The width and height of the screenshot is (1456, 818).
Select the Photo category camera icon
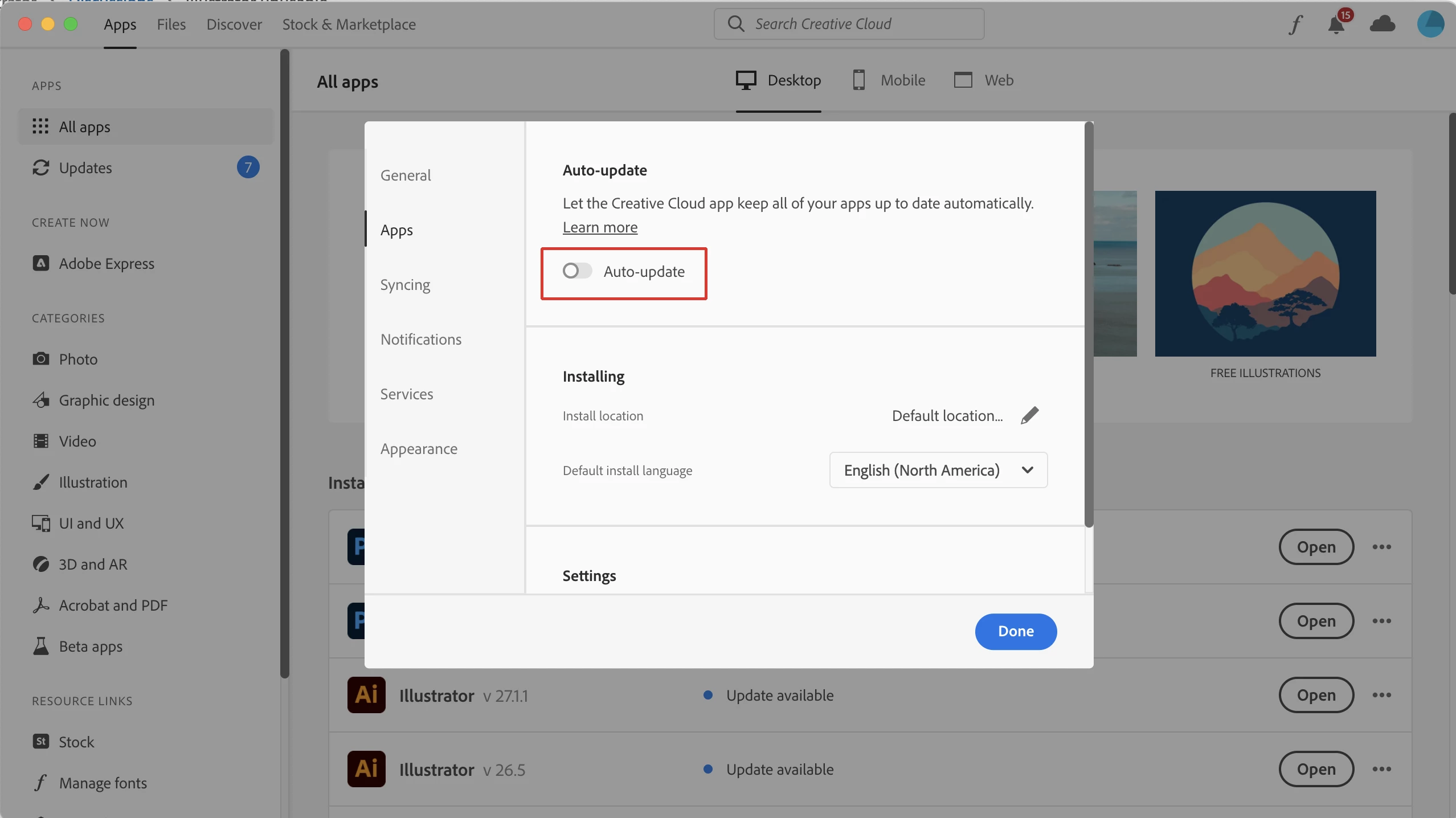tap(40, 359)
